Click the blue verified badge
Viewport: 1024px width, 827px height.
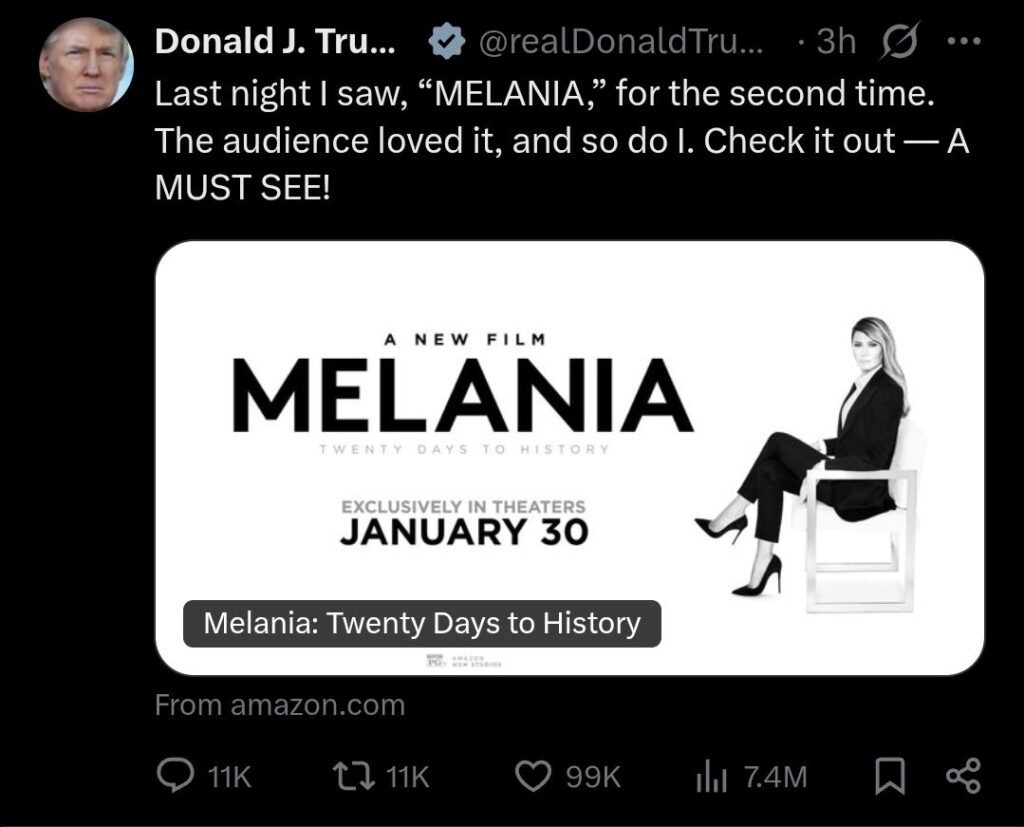click(x=444, y=41)
